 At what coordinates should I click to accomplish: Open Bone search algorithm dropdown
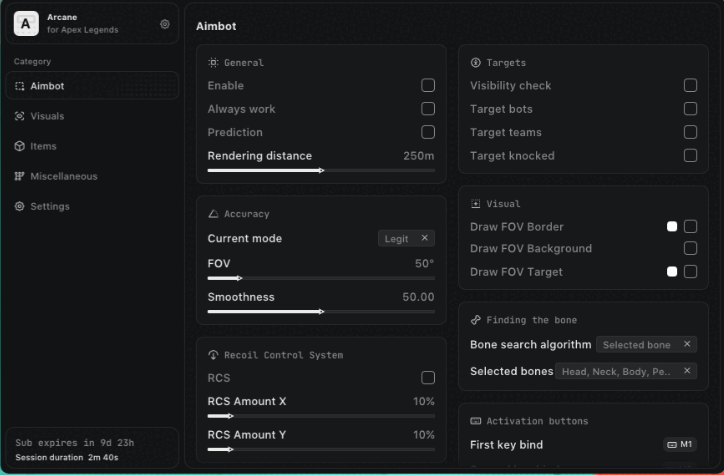[646, 344]
